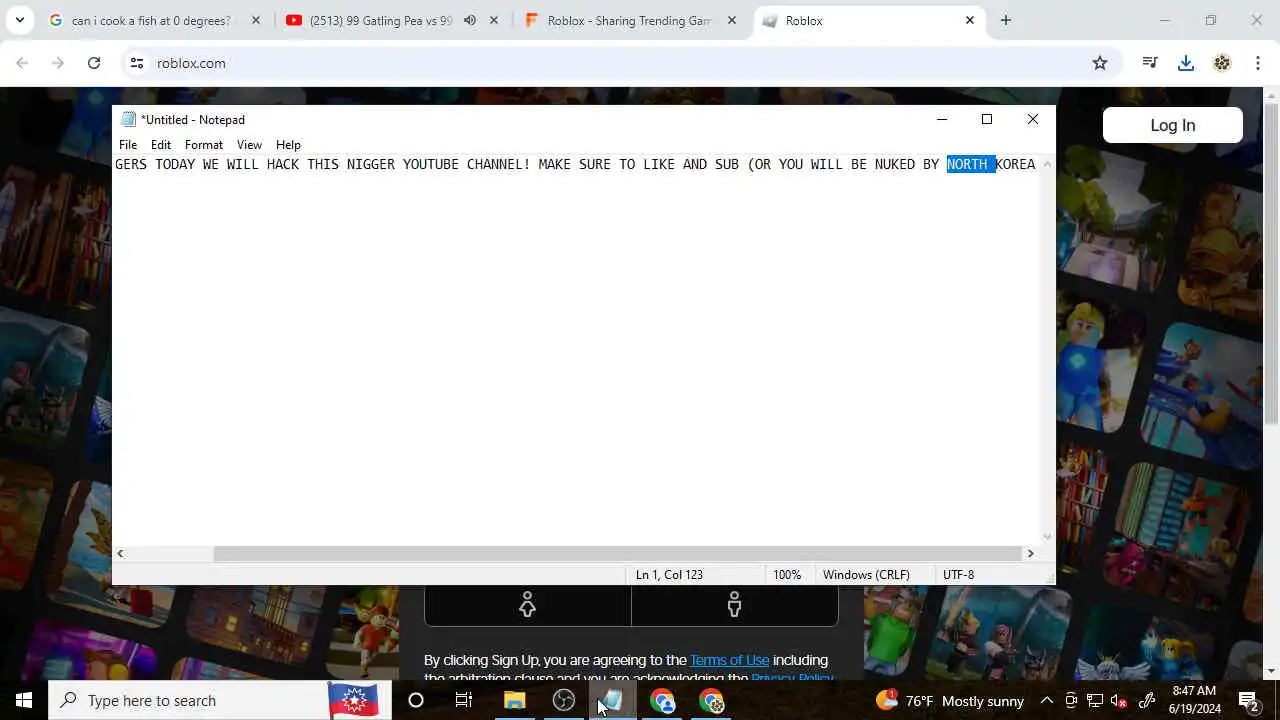View site information for roblox.com
The width and height of the screenshot is (1280, 720).
pyautogui.click(x=137, y=63)
